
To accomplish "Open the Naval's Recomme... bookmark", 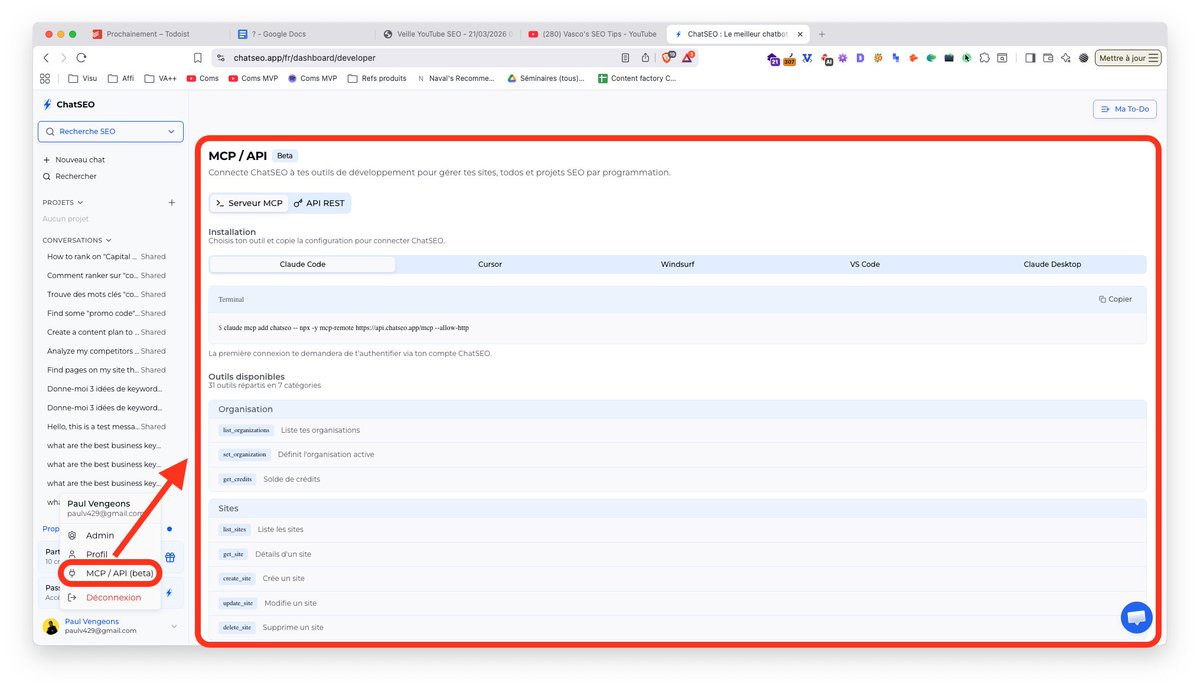I will pos(456,78).
